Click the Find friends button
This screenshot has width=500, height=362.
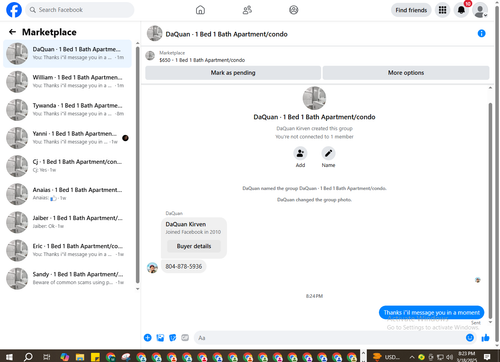tap(411, 10)
